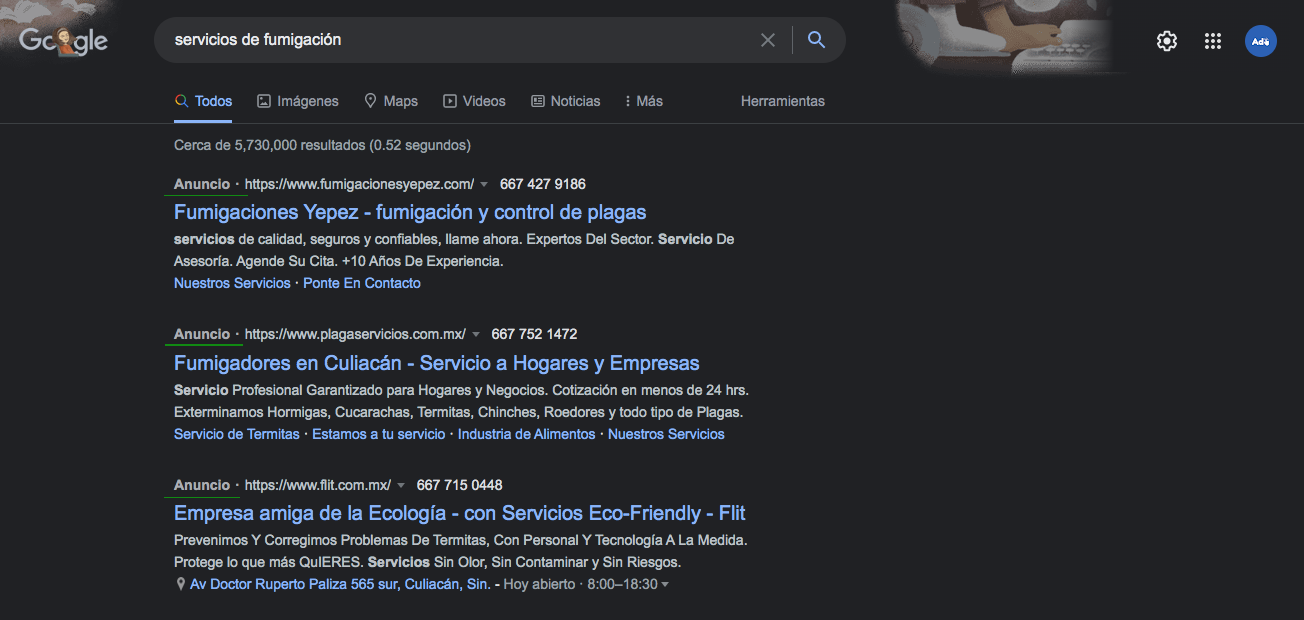The width and height of the screenshot is (1304, 620).
Task: Open Fumigaciones Yepez result title
Action: tap(410, 212)
